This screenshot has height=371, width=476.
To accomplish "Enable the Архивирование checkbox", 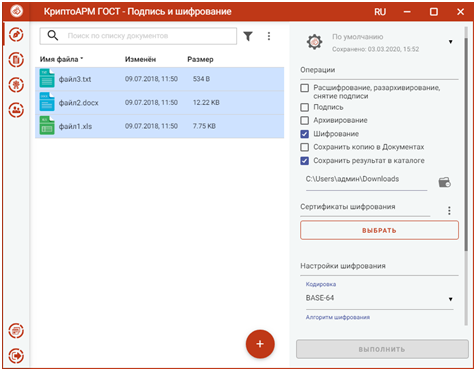I will 304,120.
